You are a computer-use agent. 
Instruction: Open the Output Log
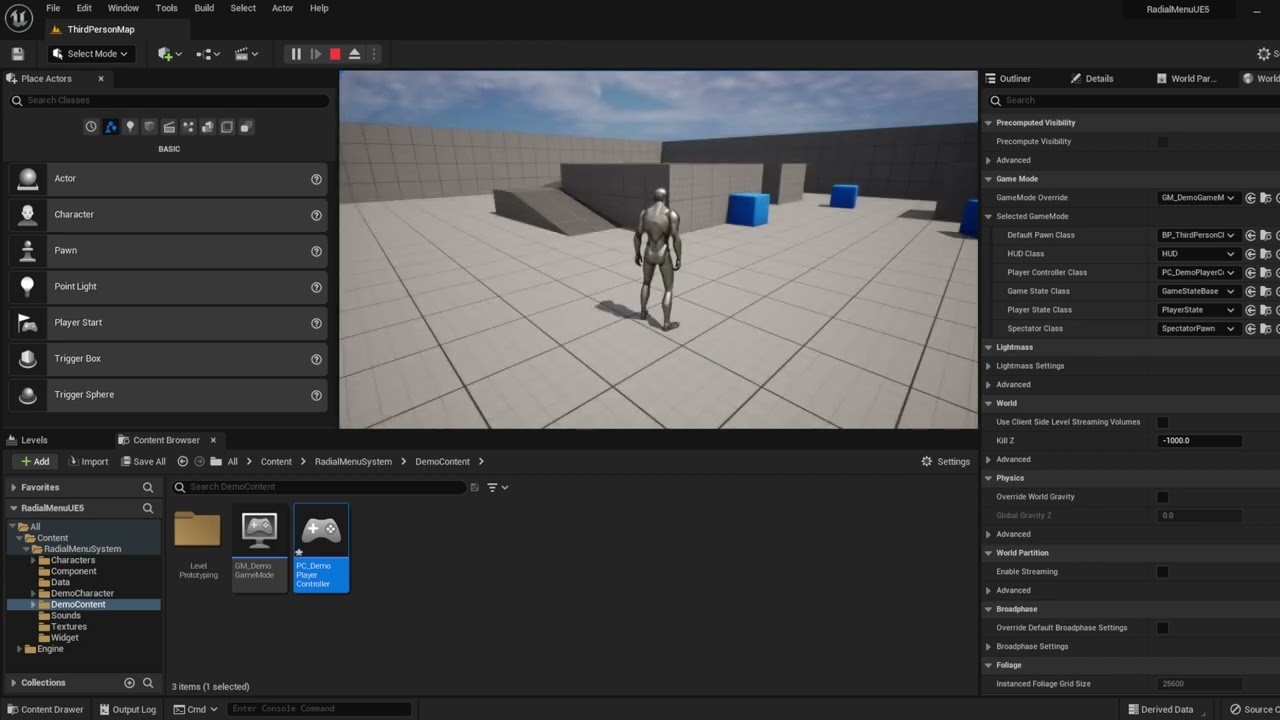pyautogui.click(x=128, y=710)
